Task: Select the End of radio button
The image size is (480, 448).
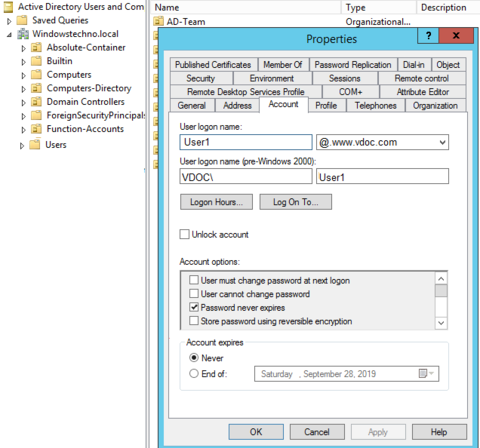Action: click(x=194, y=374)
